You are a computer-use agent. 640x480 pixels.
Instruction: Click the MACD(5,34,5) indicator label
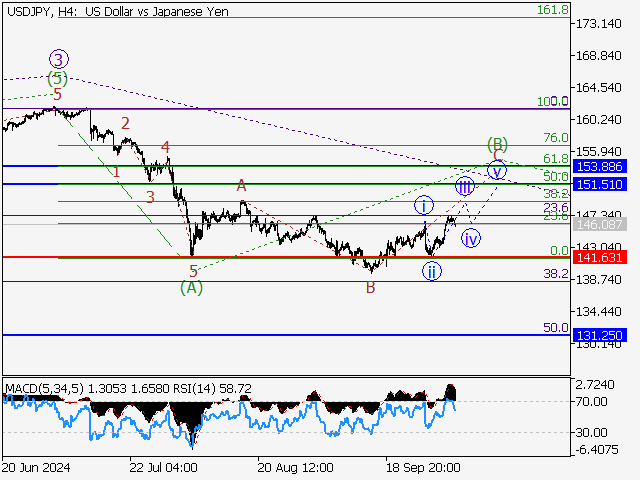tap(45, 389)
